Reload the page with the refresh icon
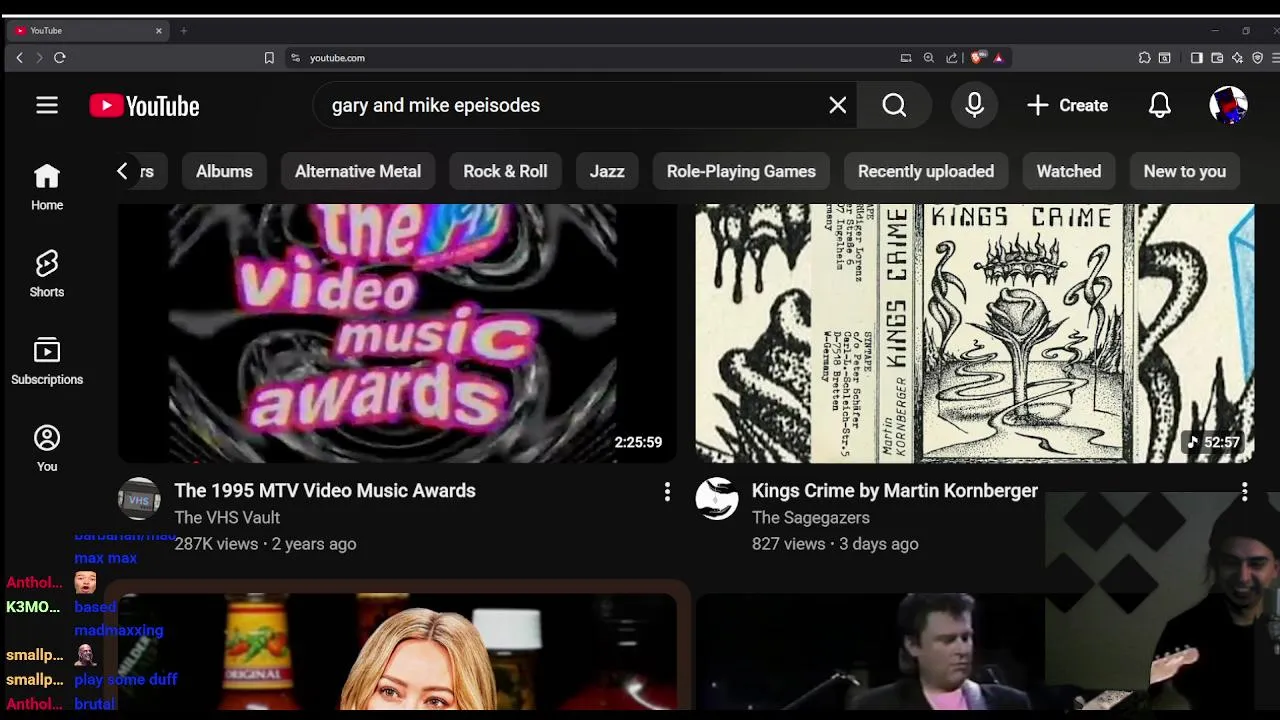The height and width of the screenshot is (720, 1280). pos(60,58)
